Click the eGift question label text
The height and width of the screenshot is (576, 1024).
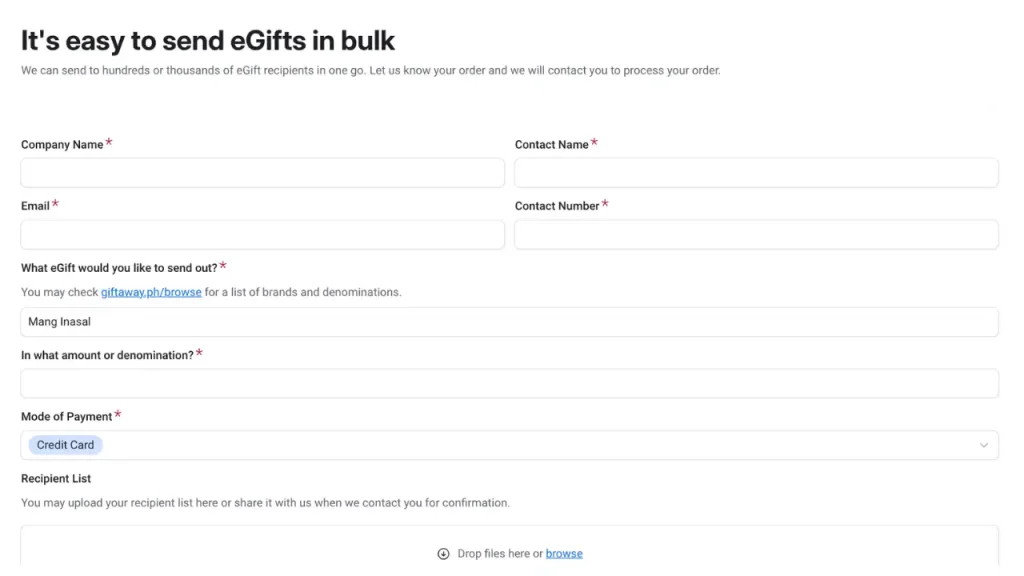[117, 267]
